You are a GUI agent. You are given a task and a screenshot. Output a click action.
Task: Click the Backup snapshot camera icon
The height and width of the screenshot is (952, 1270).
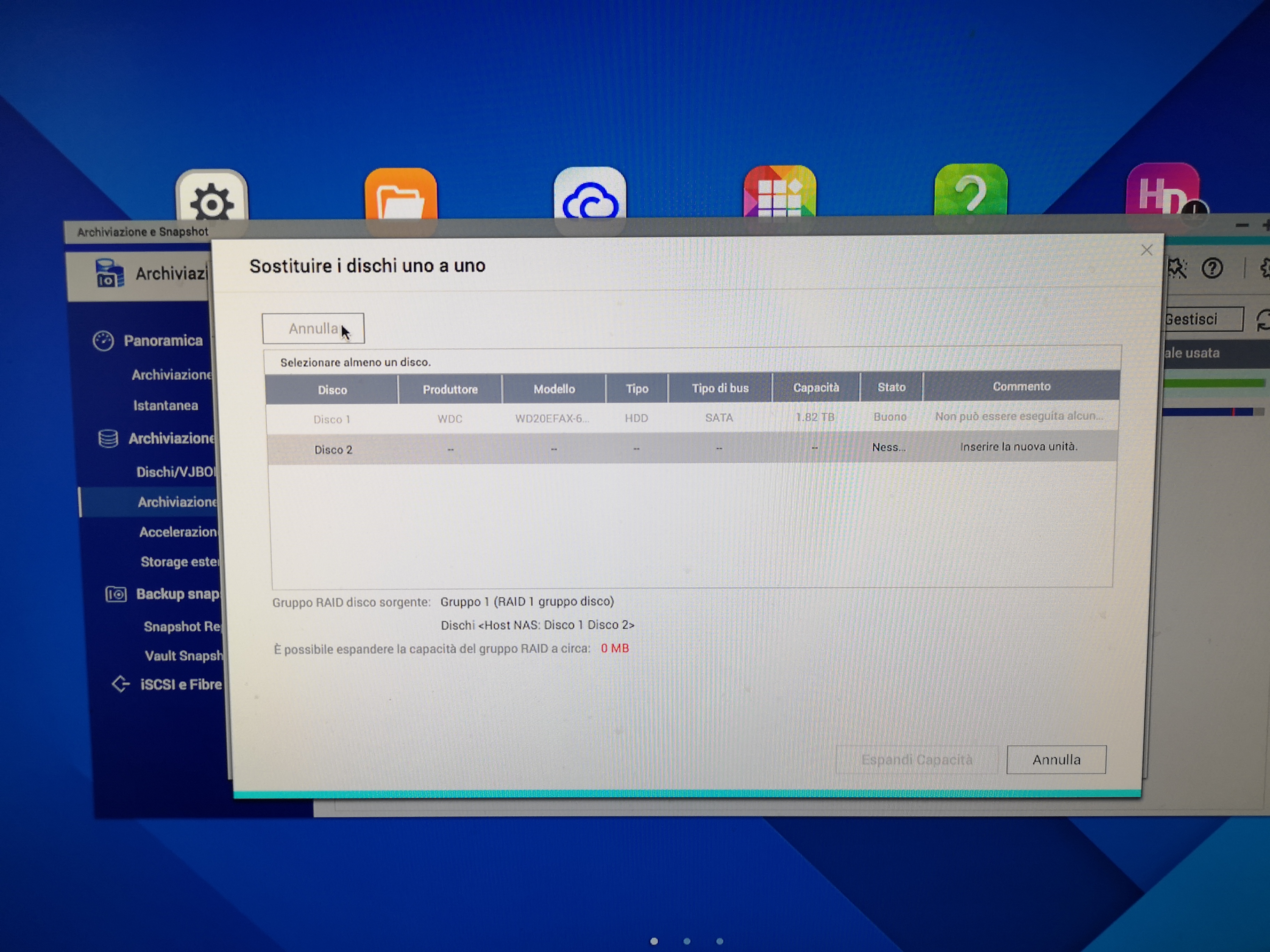click(116, 594)
